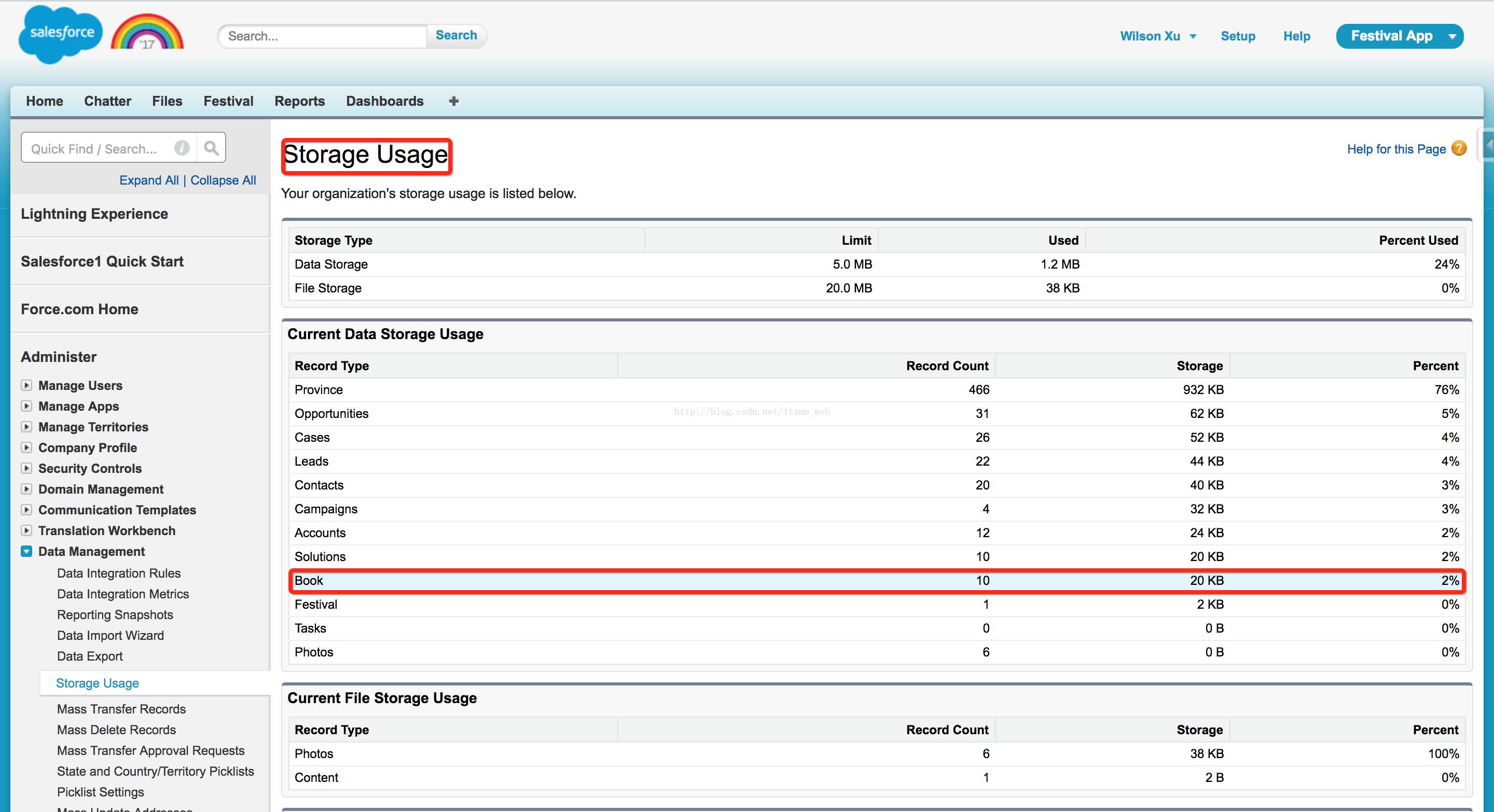Click the Quick Find info icon
The height and width of the screenshot is (812, 1494).
point(182,148)
